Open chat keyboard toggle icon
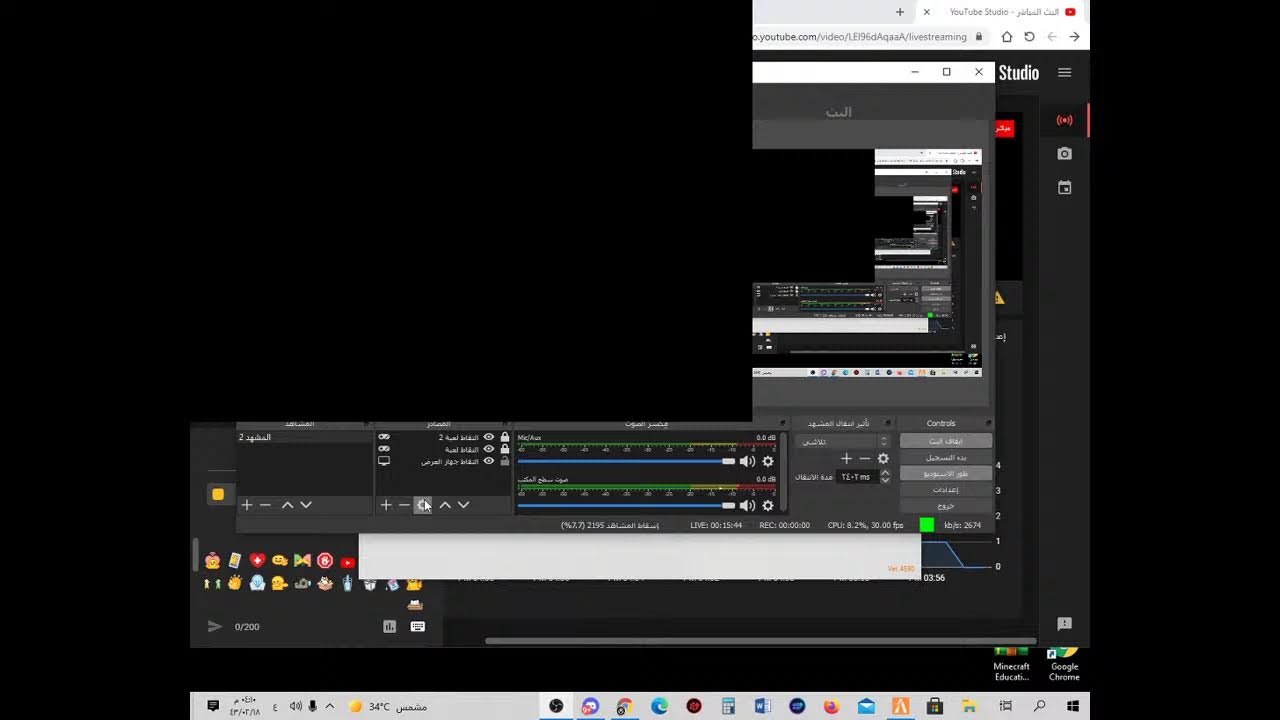Image resolution: width=1280 pixels, height=720 pixels. [418, 626]
